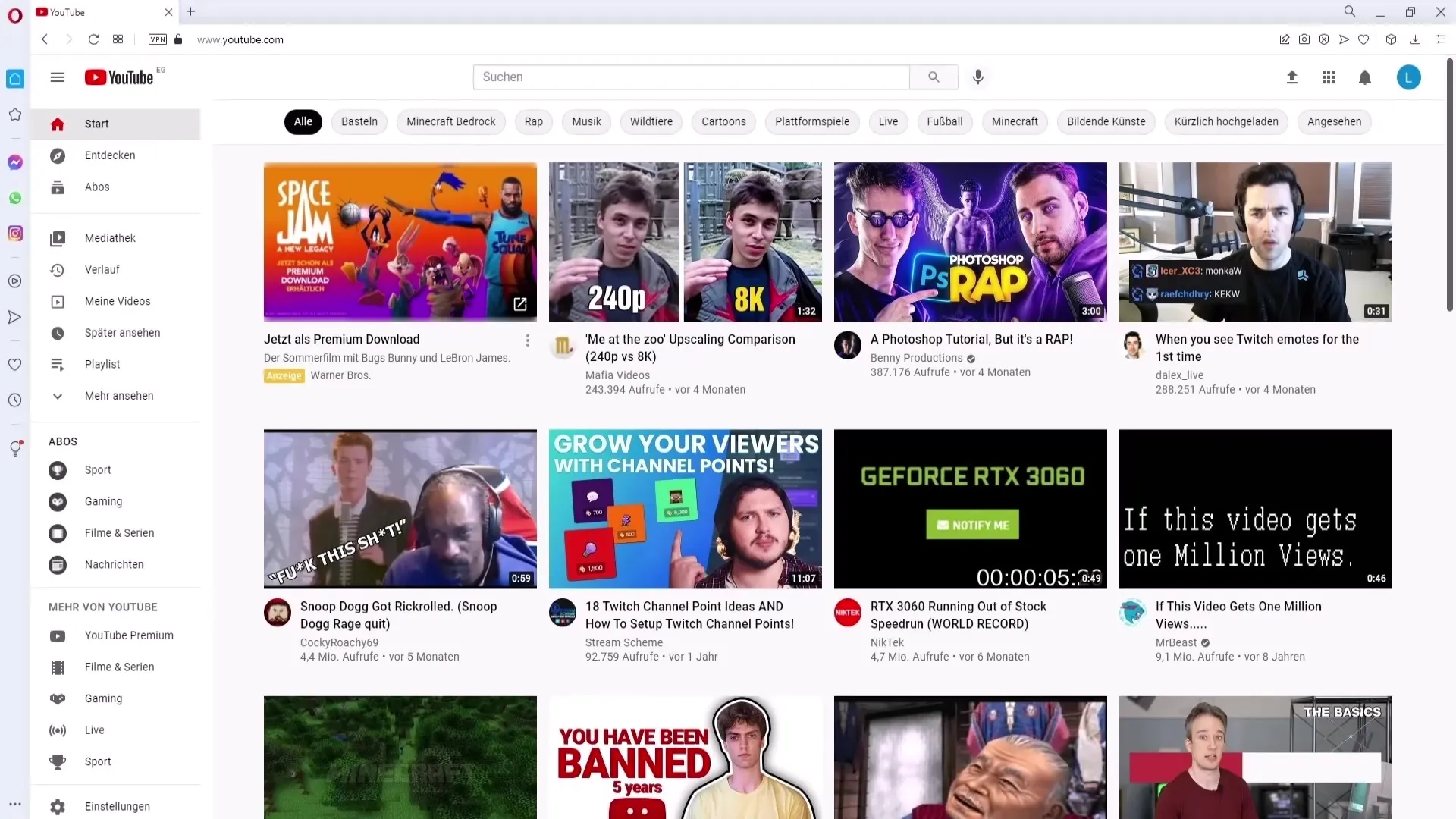Open Opera sidebar home icon
This screenshot has height=819, width=1456.
click(x=15, y=79)
